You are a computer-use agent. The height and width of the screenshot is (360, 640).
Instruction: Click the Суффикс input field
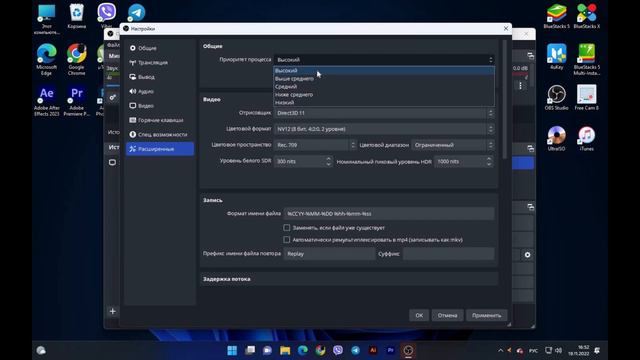click(448, 254)
